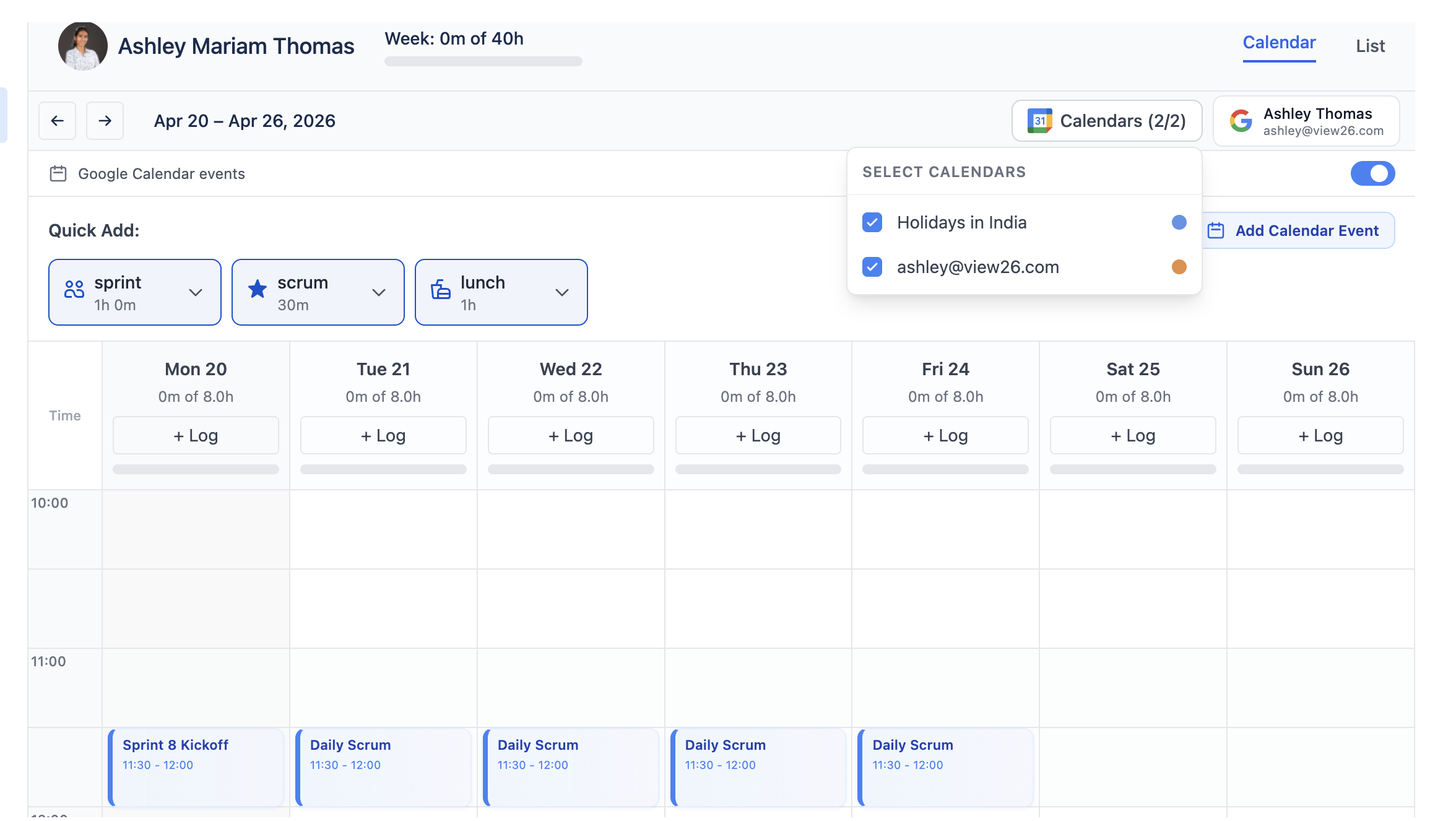
Task: Log time for Mon 20
Action: tap(196, 435)
